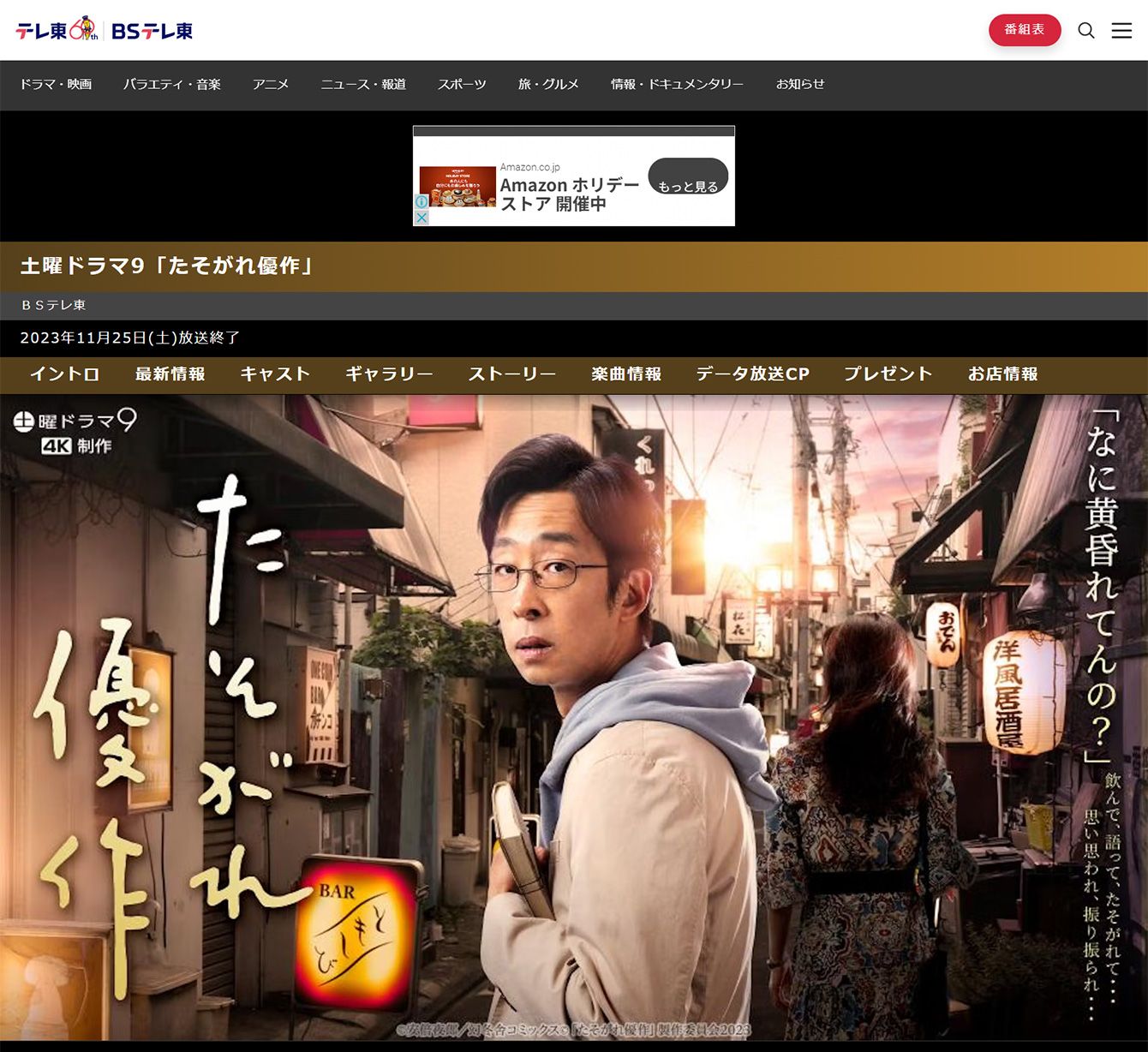Open the hamburger menu icon
Screen dimensions: 1148x1052
click(x=1121, y=31)
